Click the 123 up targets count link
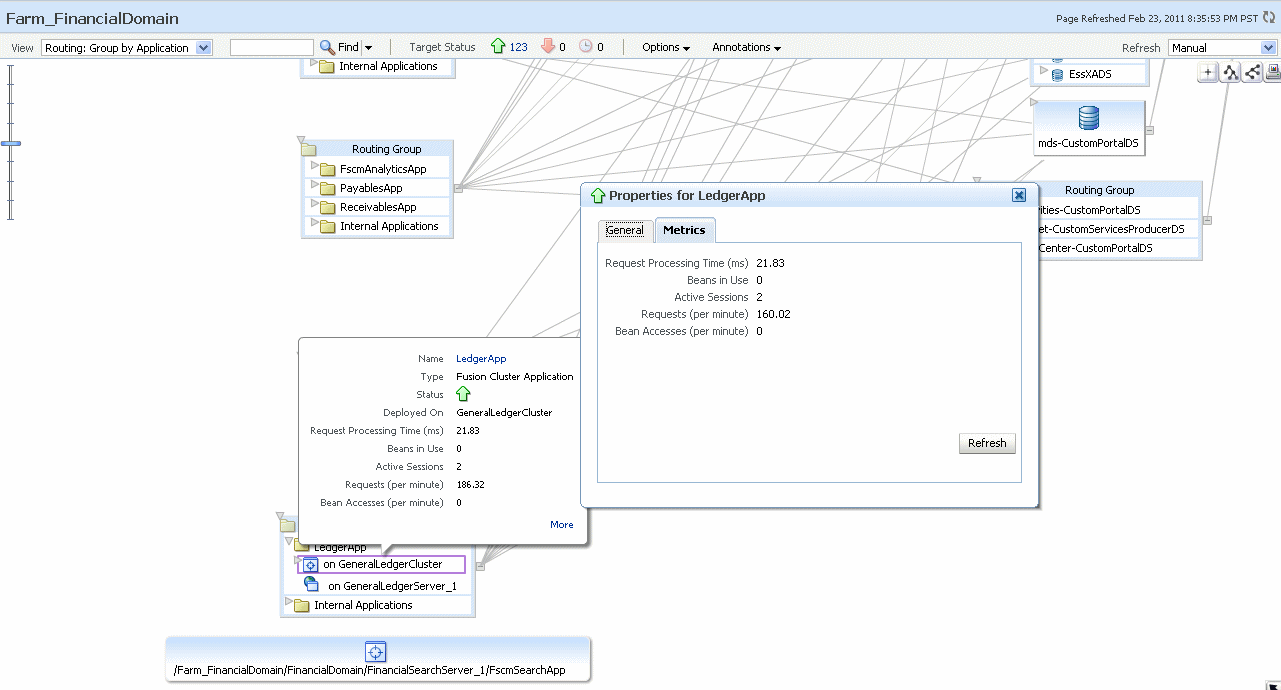The image size is (1281, 690). [518, 48]
